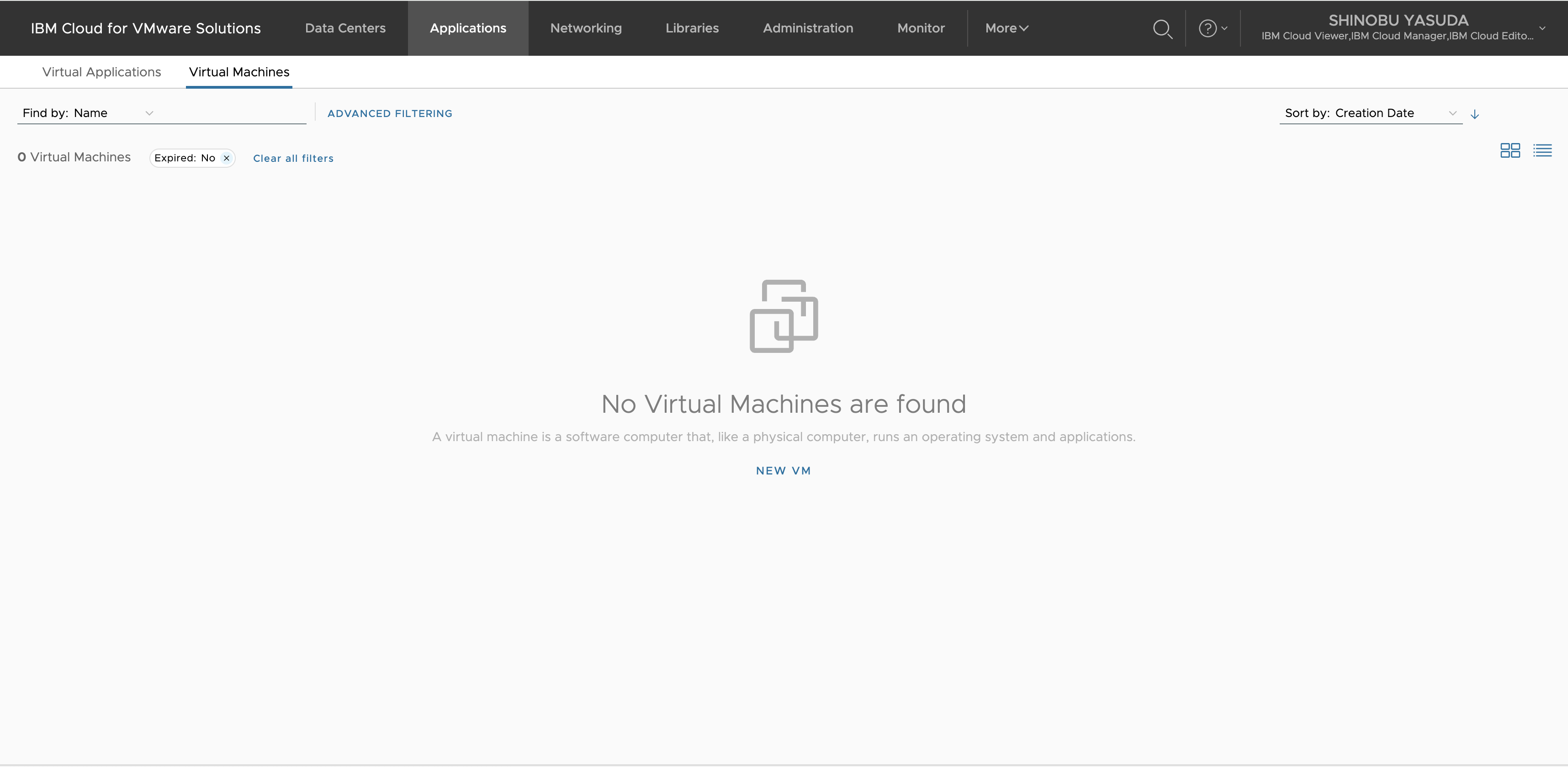Open the Libraries section
This screenshot has height=767, width=1568.
click(691, 29)
